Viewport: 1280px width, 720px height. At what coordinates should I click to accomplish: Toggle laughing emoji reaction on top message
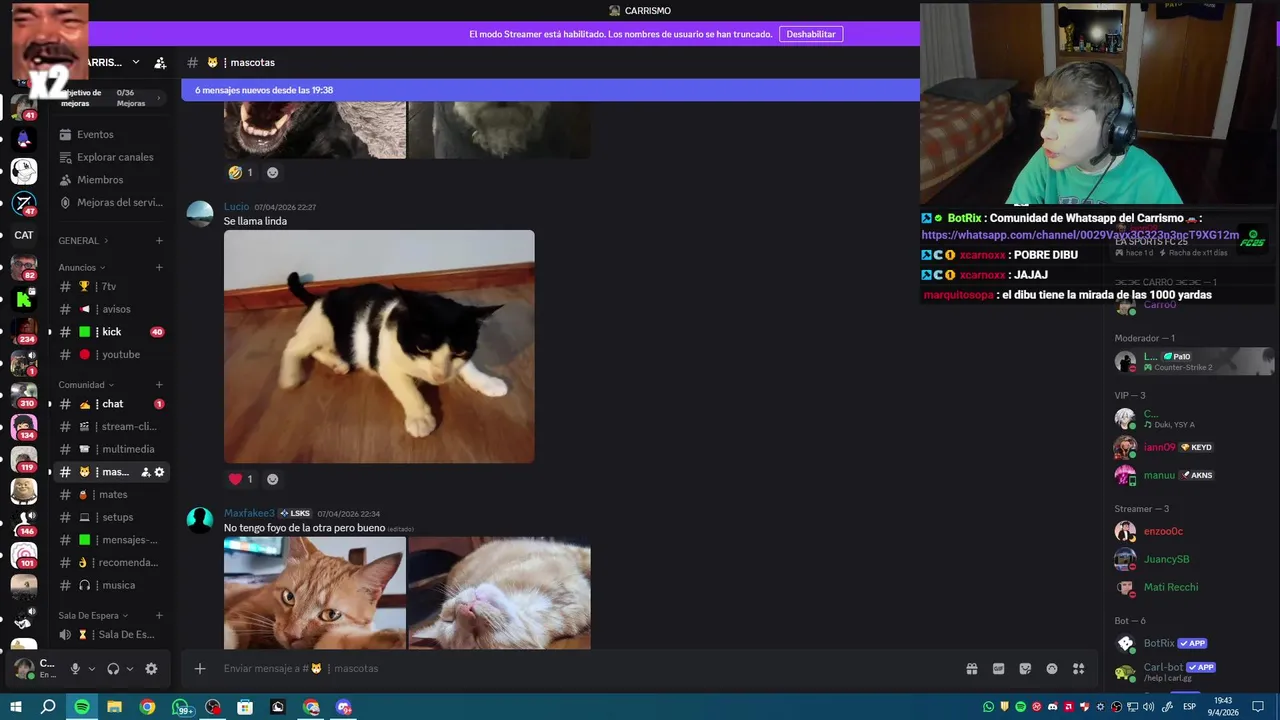(x=241, y=172)
